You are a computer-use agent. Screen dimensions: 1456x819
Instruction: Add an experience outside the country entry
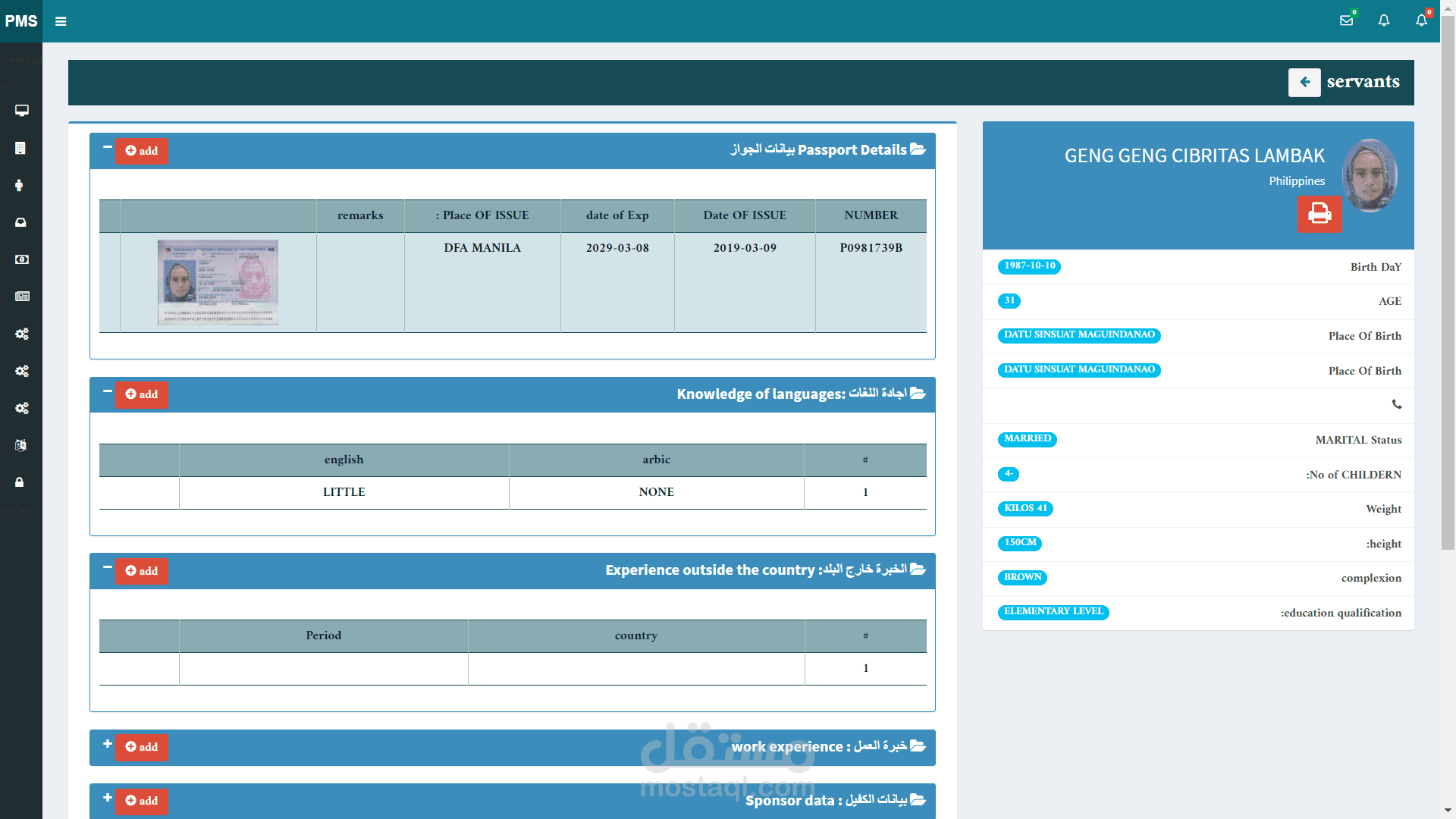pos(142,571)
